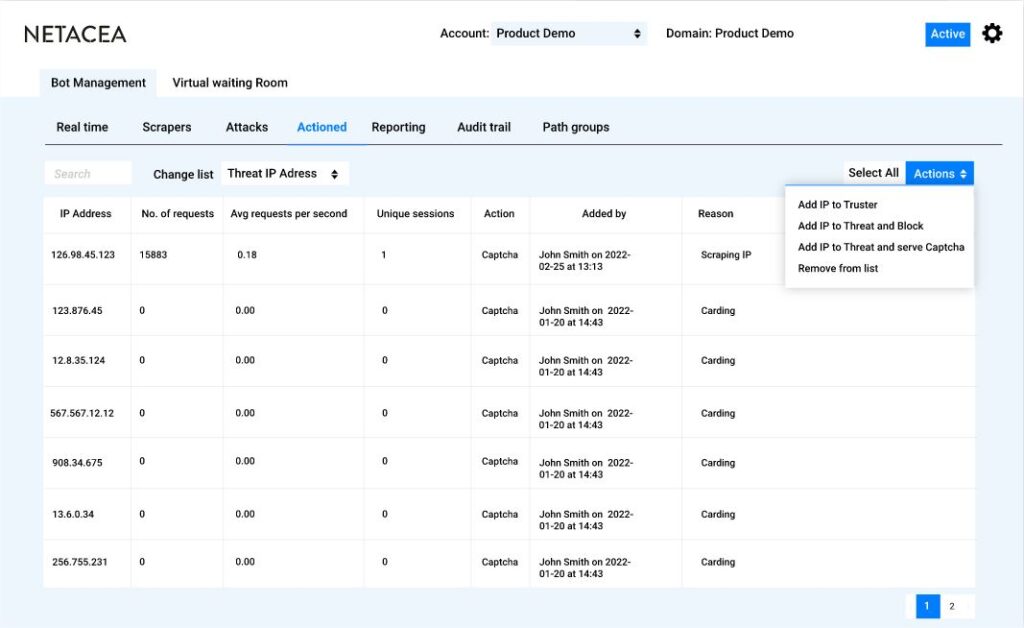Click the Active status button
1024x628 pixels.
[946, 33]
